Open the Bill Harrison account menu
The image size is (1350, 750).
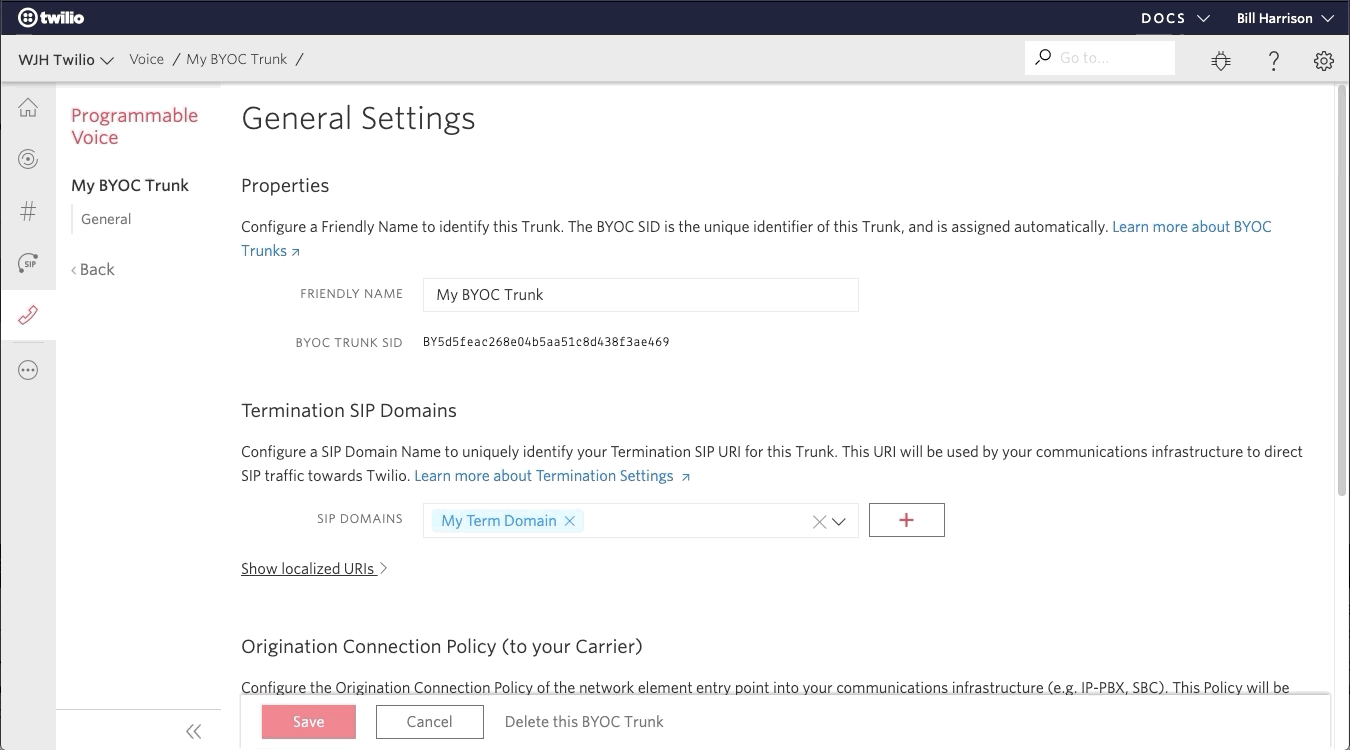pos(1285,18)
